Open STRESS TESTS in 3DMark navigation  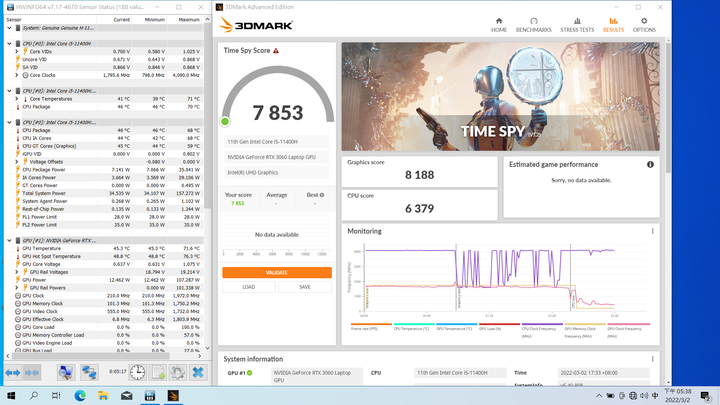tap(577, 25)
